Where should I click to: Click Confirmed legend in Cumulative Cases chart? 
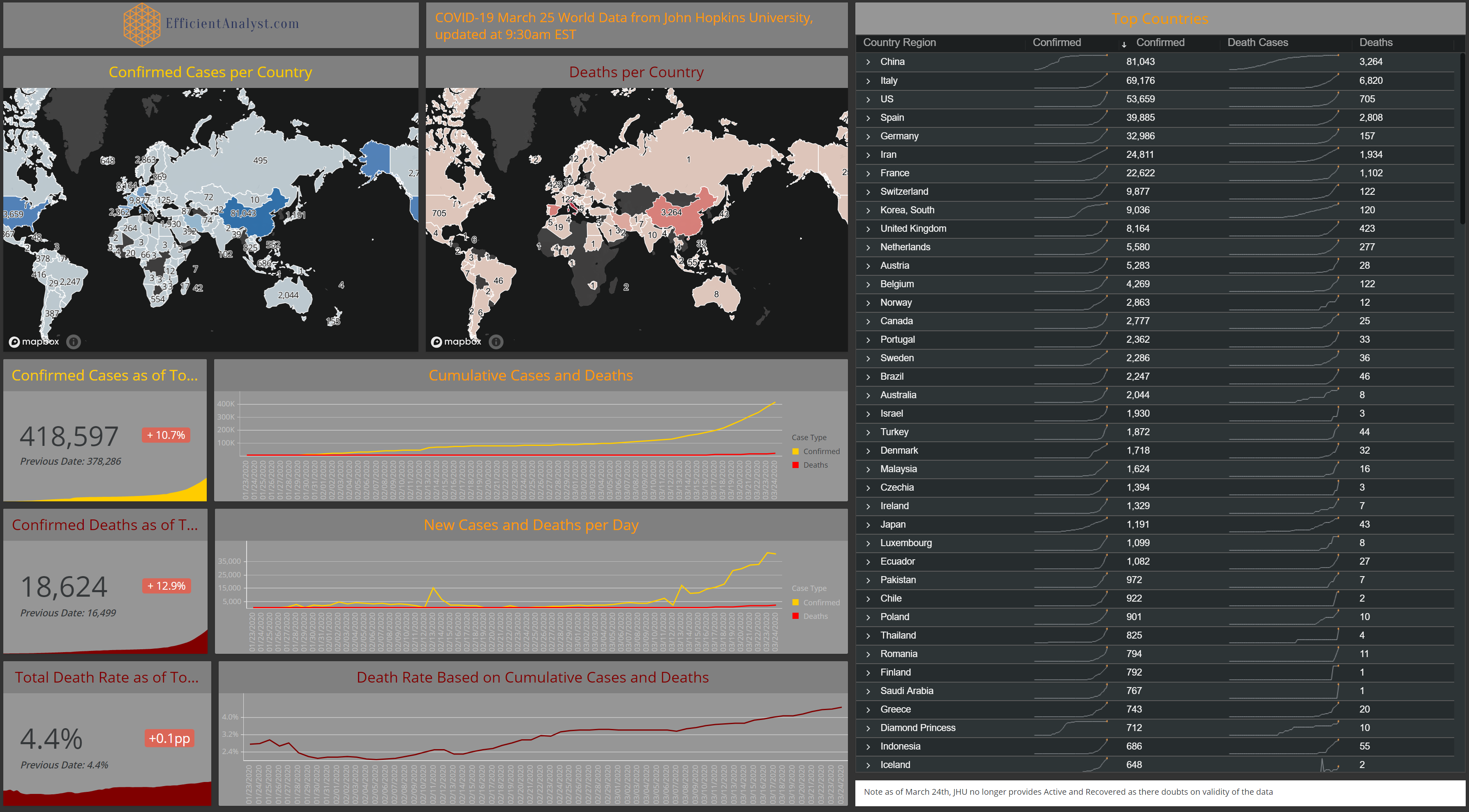821,451
